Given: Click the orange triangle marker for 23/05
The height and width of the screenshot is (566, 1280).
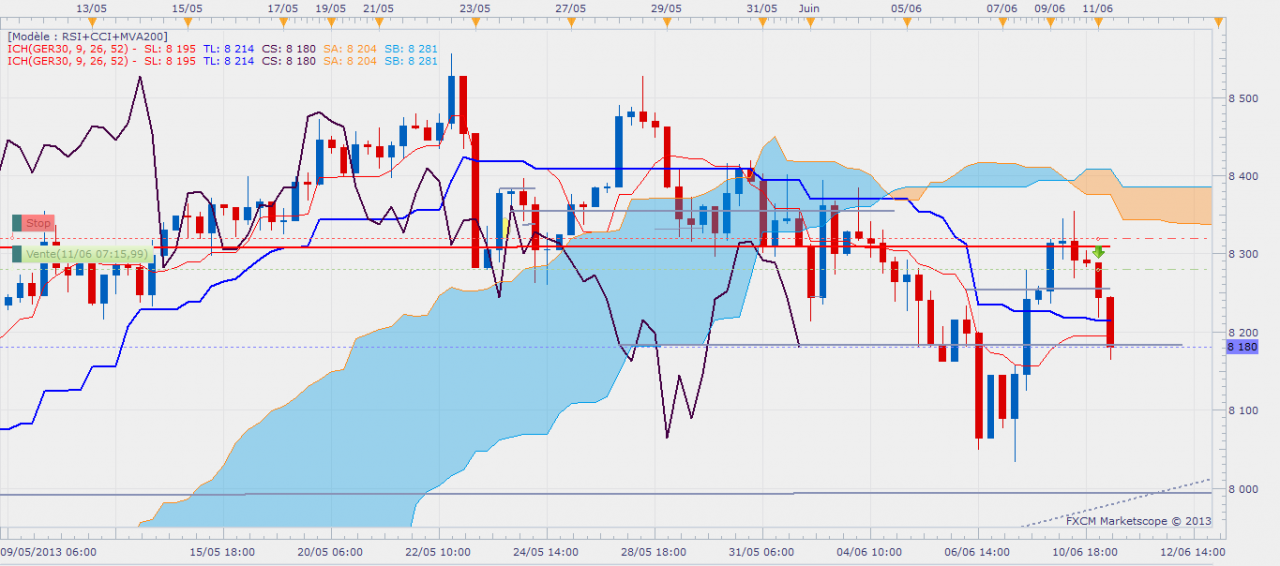Looking at the screenshot, I should click(474, 21).
